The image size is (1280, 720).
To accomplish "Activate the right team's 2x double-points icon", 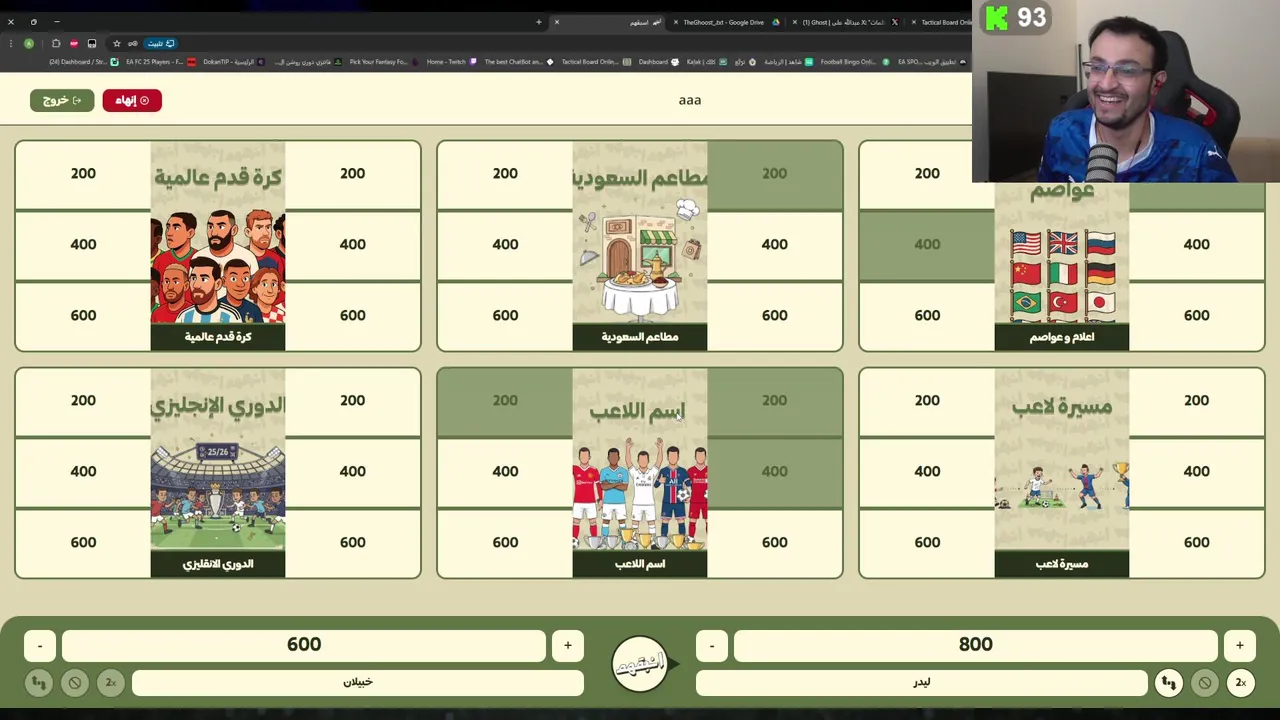I will 1240,683.
